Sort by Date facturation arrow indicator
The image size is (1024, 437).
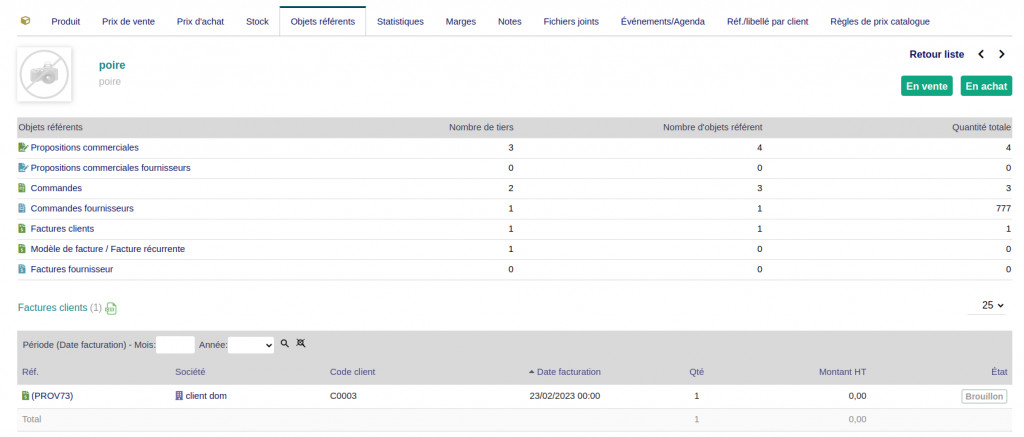pyautogui.click(x=532, y=372)
